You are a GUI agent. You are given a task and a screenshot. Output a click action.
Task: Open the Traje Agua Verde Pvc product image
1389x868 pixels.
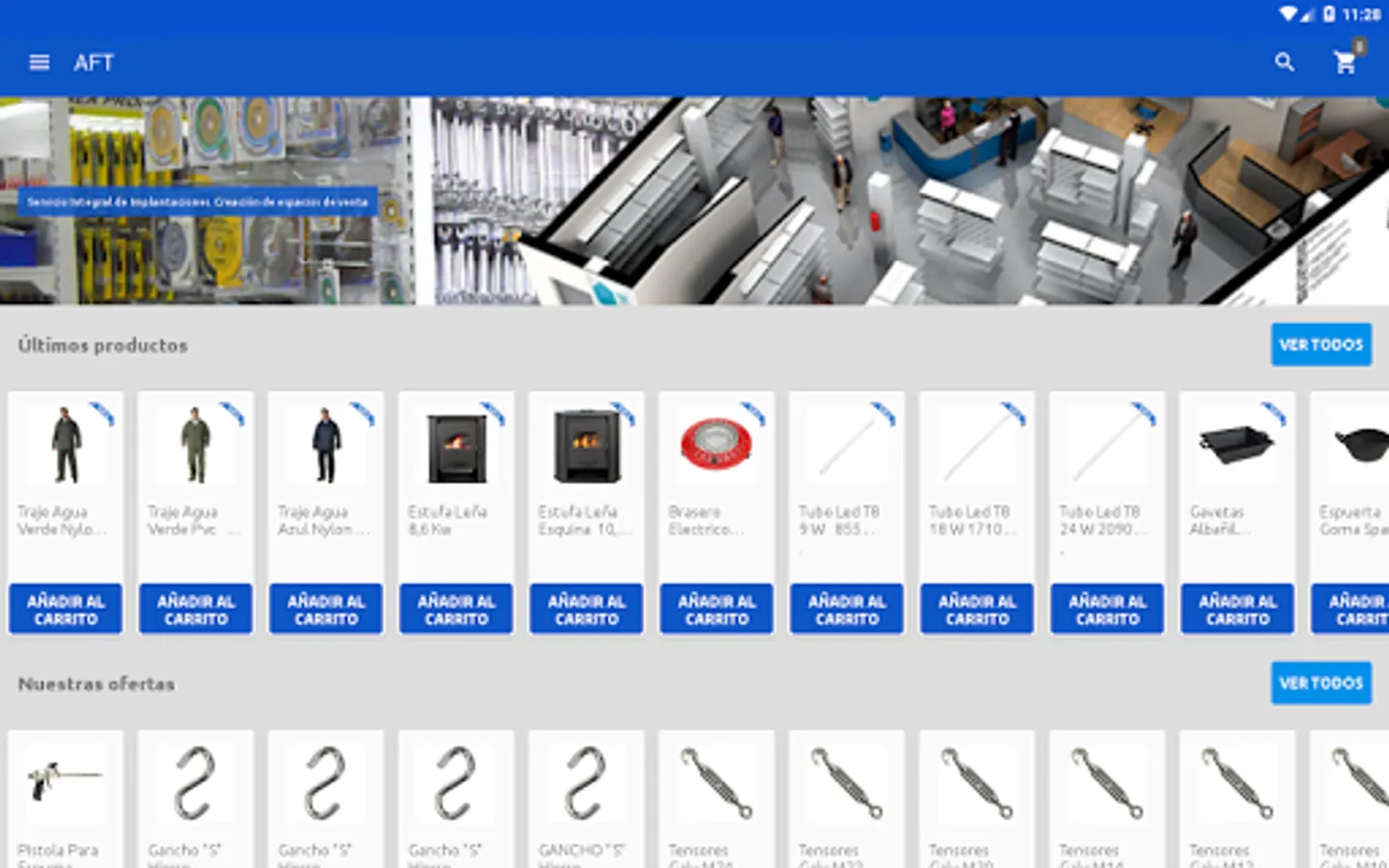pyautogui.click(x=196, y=446)
